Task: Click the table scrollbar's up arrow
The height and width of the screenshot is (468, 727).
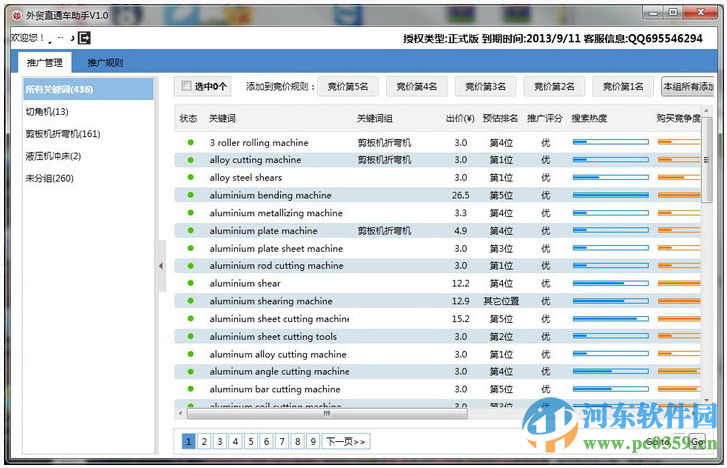Action: [706, 111]
